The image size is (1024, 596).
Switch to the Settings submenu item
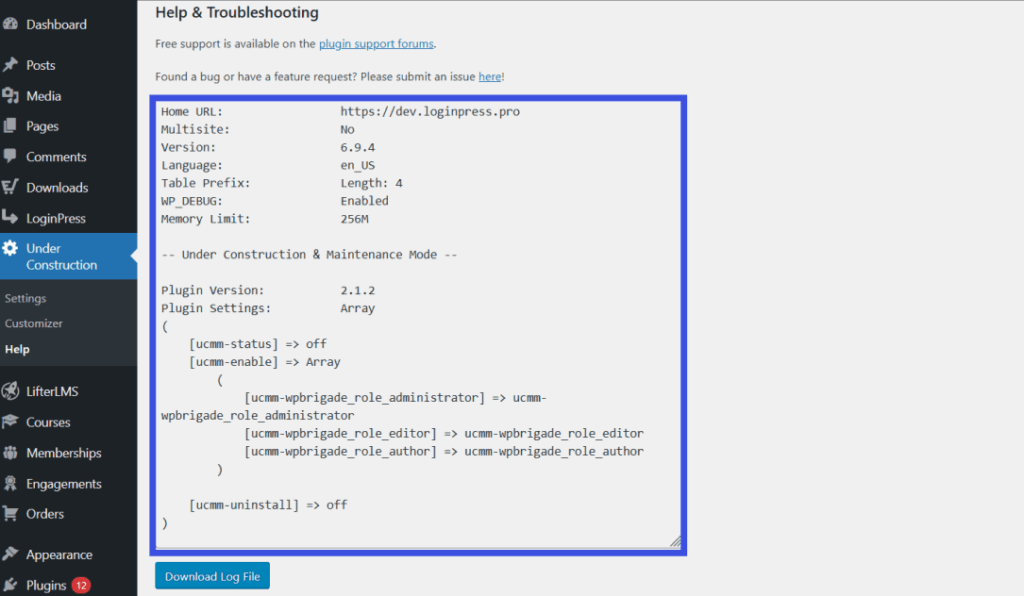[x=25, y=297]
